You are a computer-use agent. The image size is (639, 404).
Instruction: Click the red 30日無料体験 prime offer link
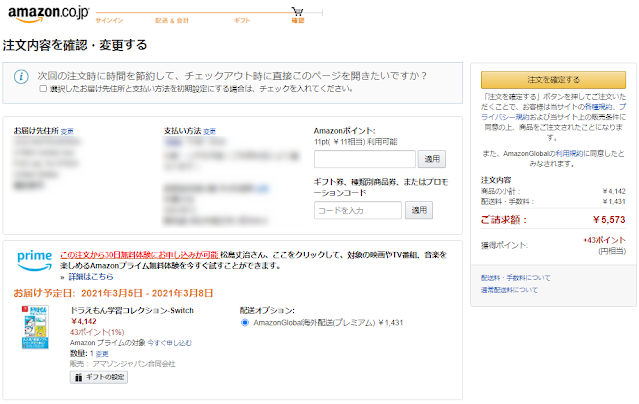click(139, 255)
